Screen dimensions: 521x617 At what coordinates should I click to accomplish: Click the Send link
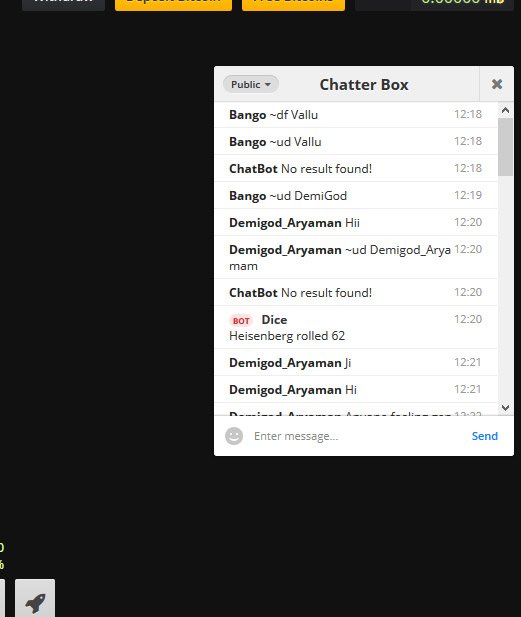485,436
